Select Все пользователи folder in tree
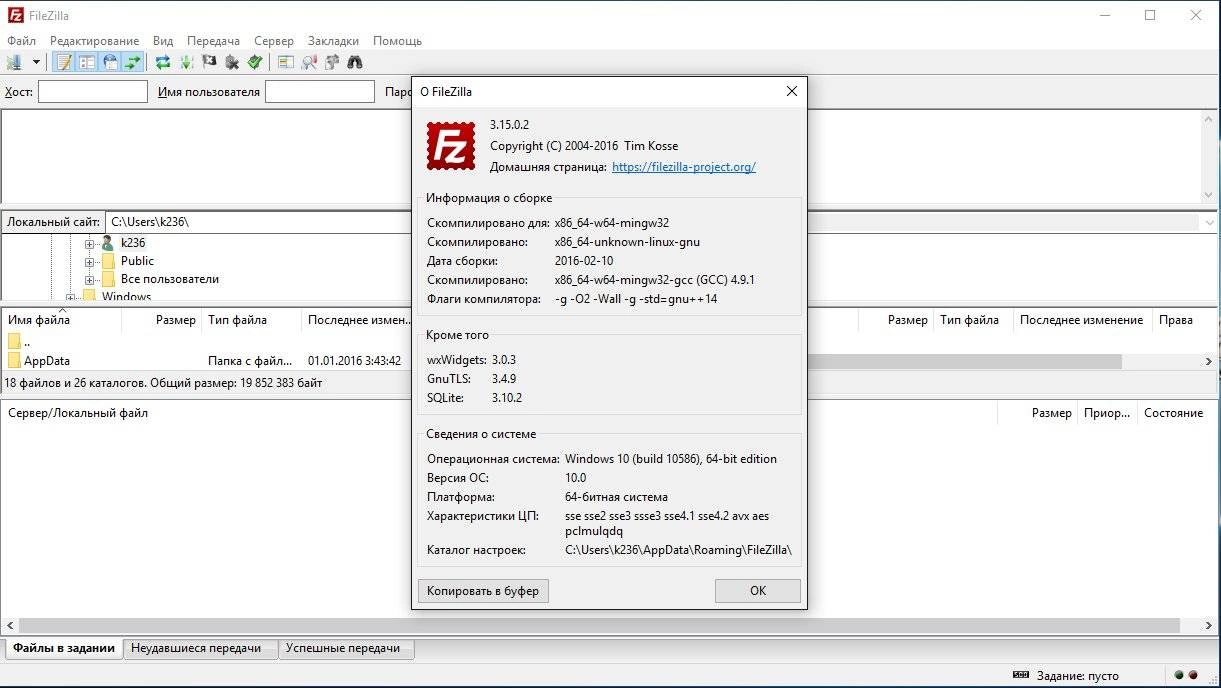Image resolution: width=1221 pixels, height=688 pixels. click(170, 279)
